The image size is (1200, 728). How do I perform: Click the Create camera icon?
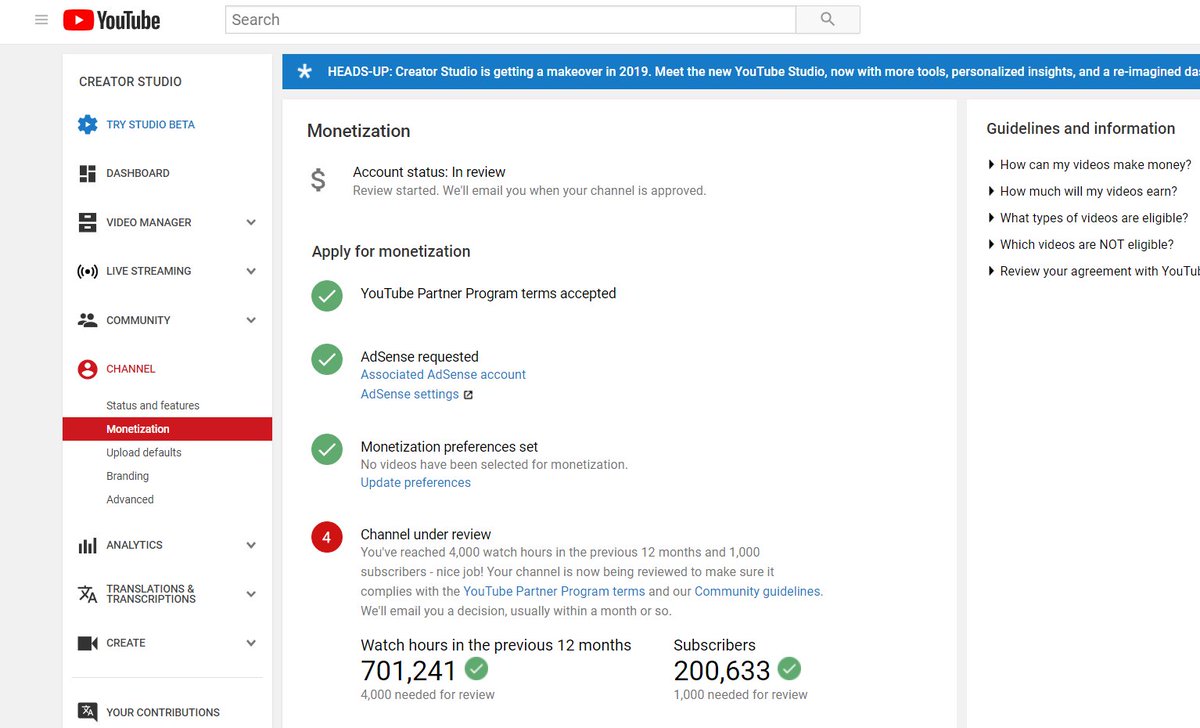[x=87, y=643]
